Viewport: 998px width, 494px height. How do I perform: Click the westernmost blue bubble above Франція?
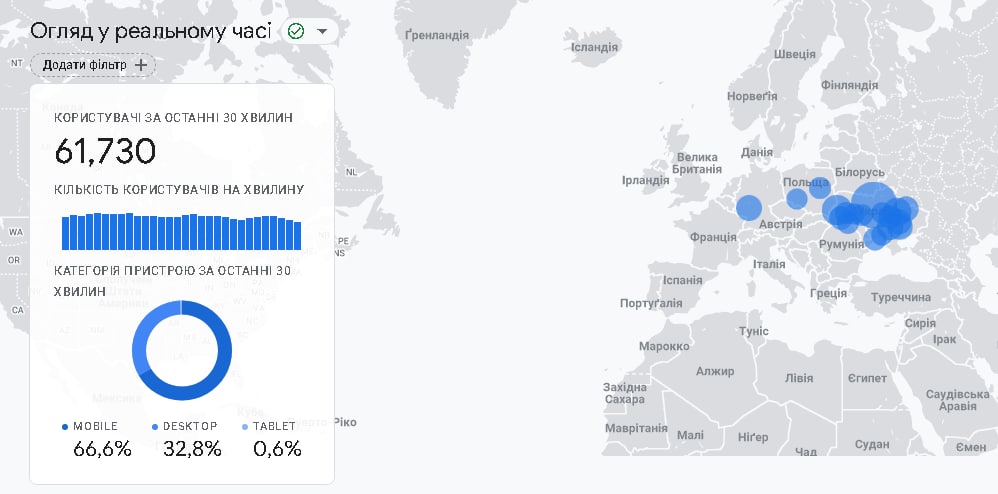coord(748,208)
